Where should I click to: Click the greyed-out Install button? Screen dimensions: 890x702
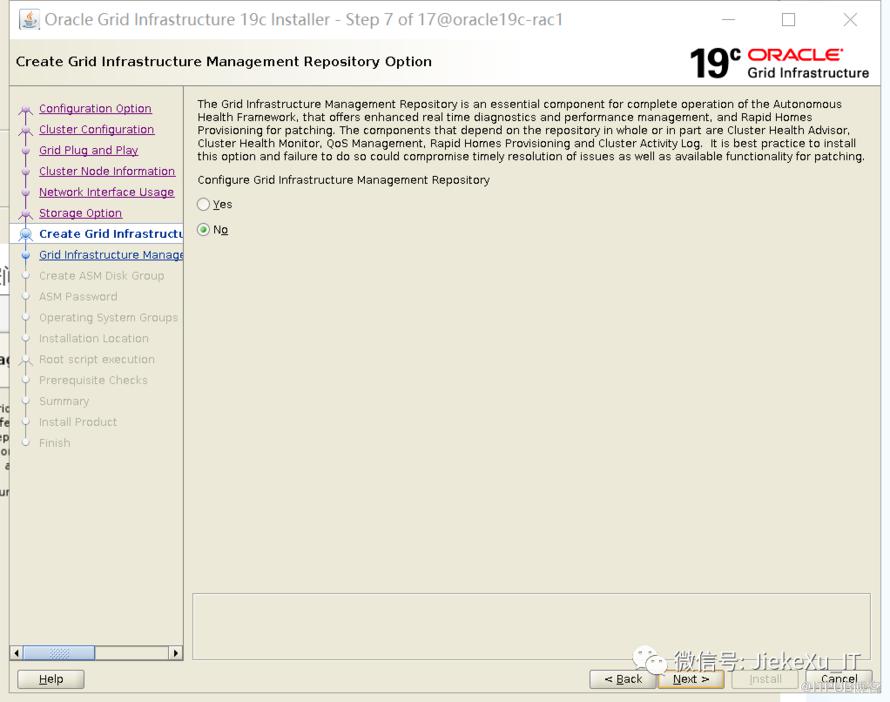coord(765,679)
